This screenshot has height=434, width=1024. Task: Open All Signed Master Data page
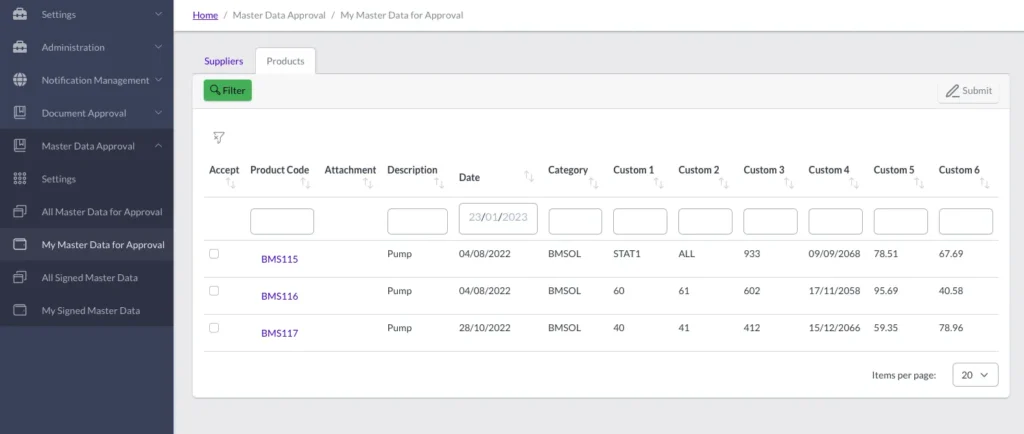click(x=89, y=277)
